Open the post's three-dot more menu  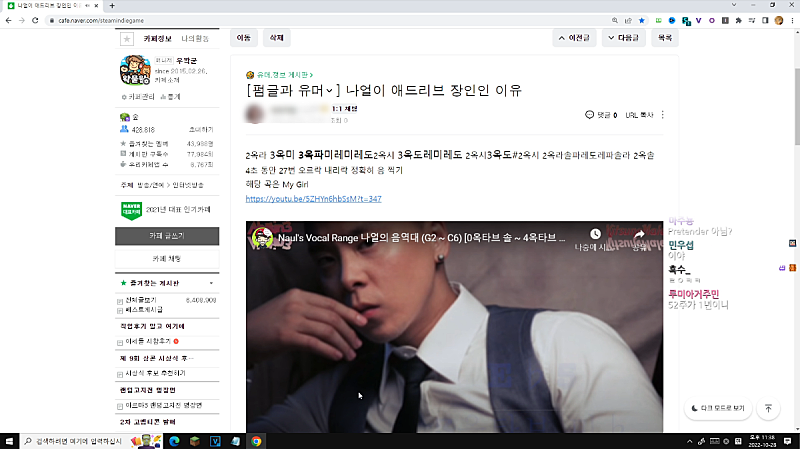pos(663,115)
